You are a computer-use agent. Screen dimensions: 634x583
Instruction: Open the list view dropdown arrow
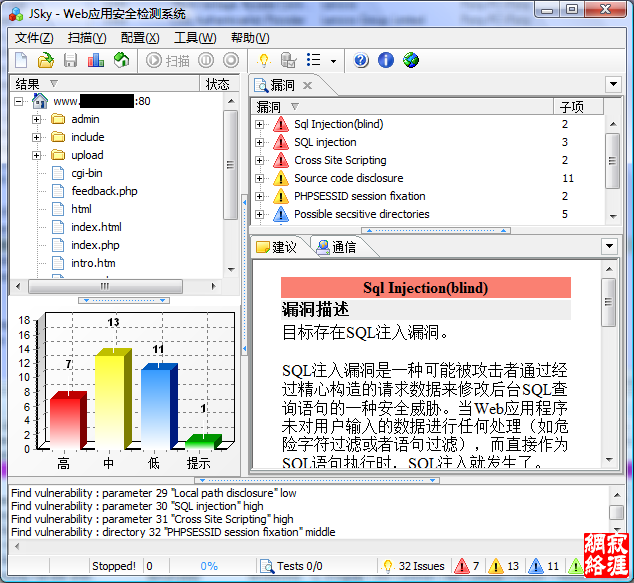point(333,61)
